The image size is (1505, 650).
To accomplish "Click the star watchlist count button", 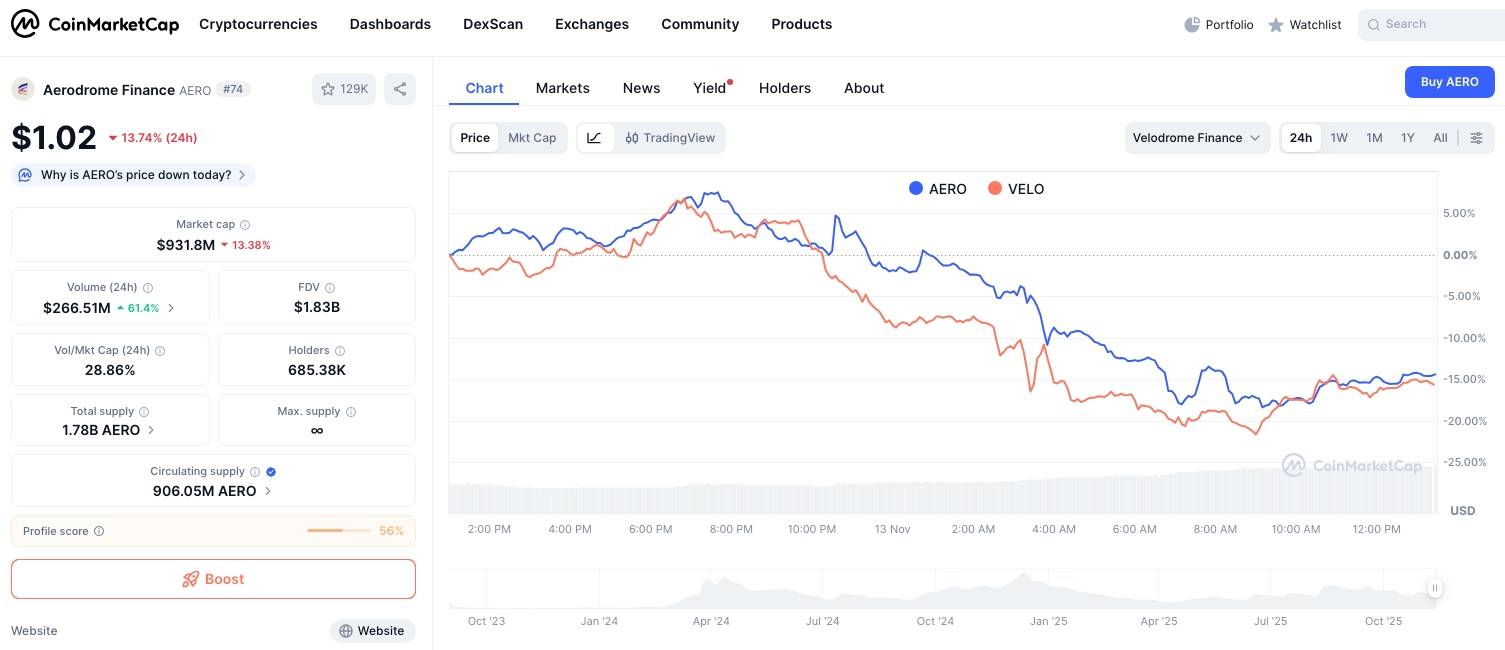I will coord(344,89).
